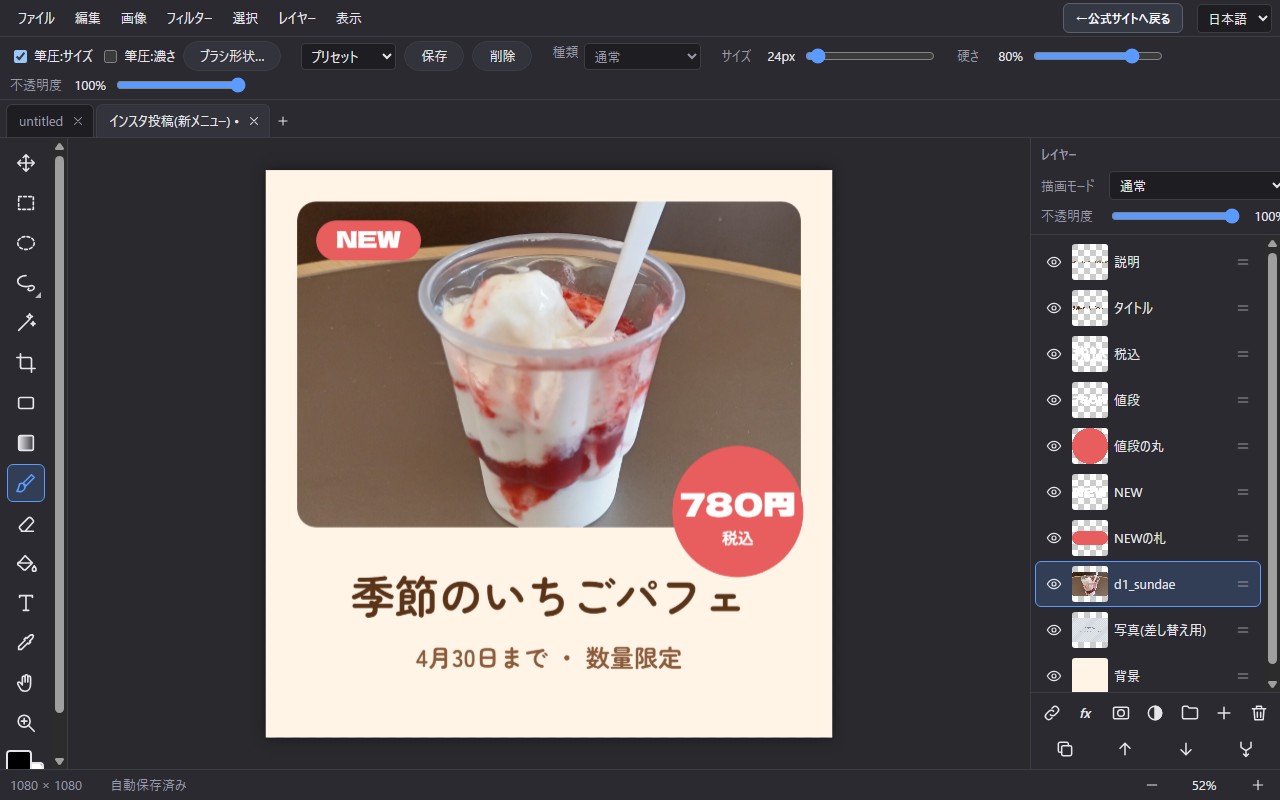Enable 筆圧:濃さ checkbox
Screen dimensions: 1280x800
111,56
